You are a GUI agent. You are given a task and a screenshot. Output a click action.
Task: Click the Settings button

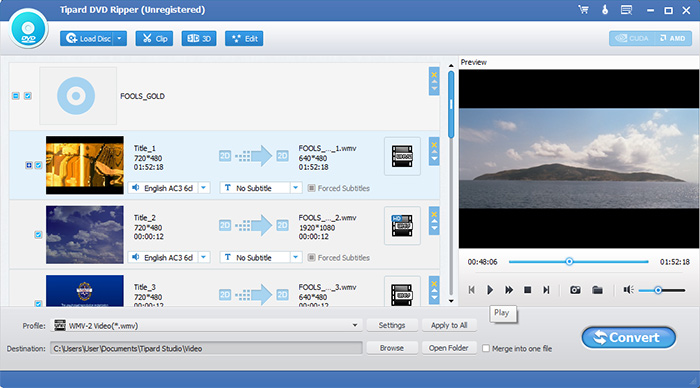point(392,325)
